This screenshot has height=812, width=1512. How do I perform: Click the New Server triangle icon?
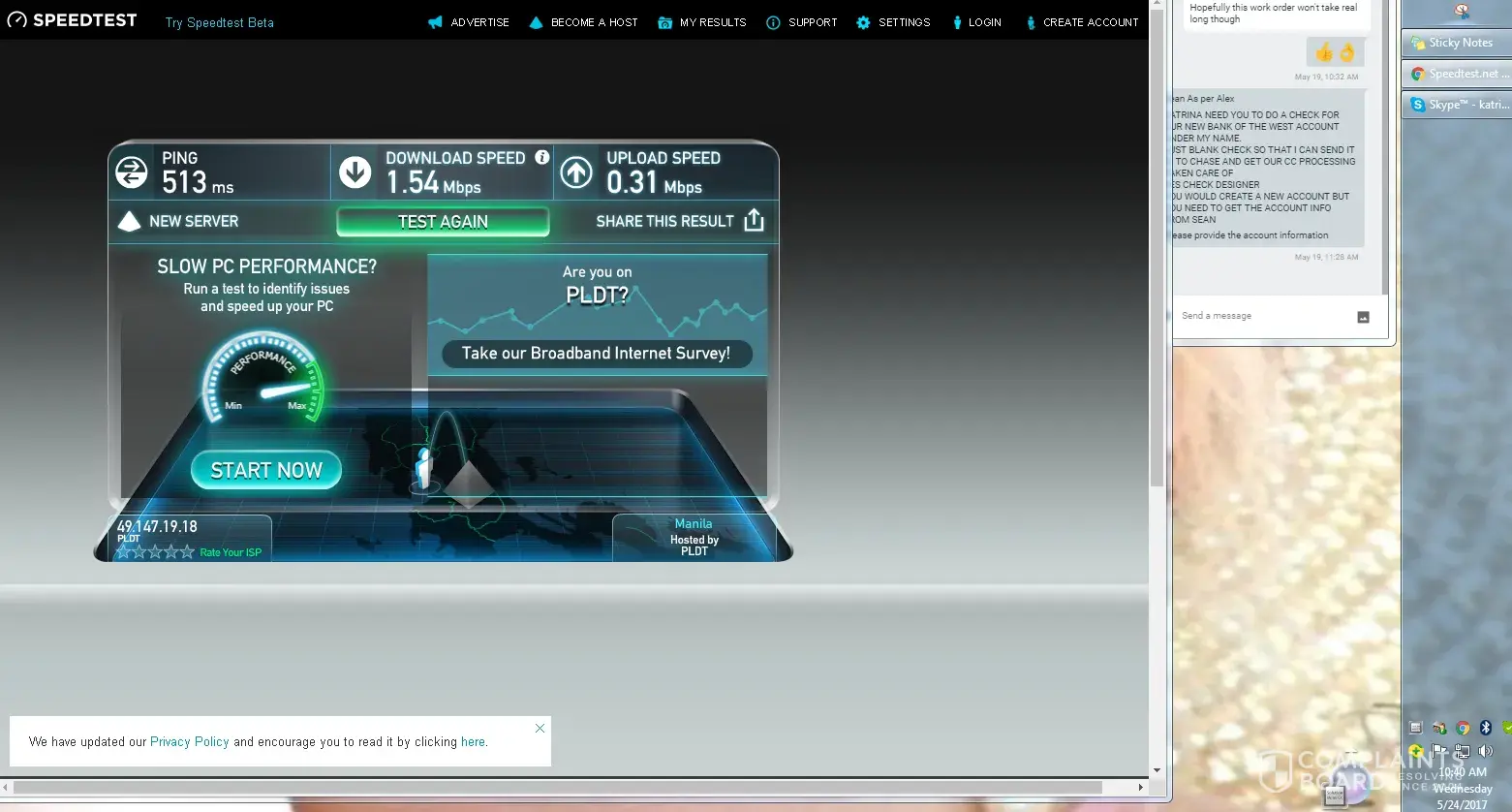129,222
